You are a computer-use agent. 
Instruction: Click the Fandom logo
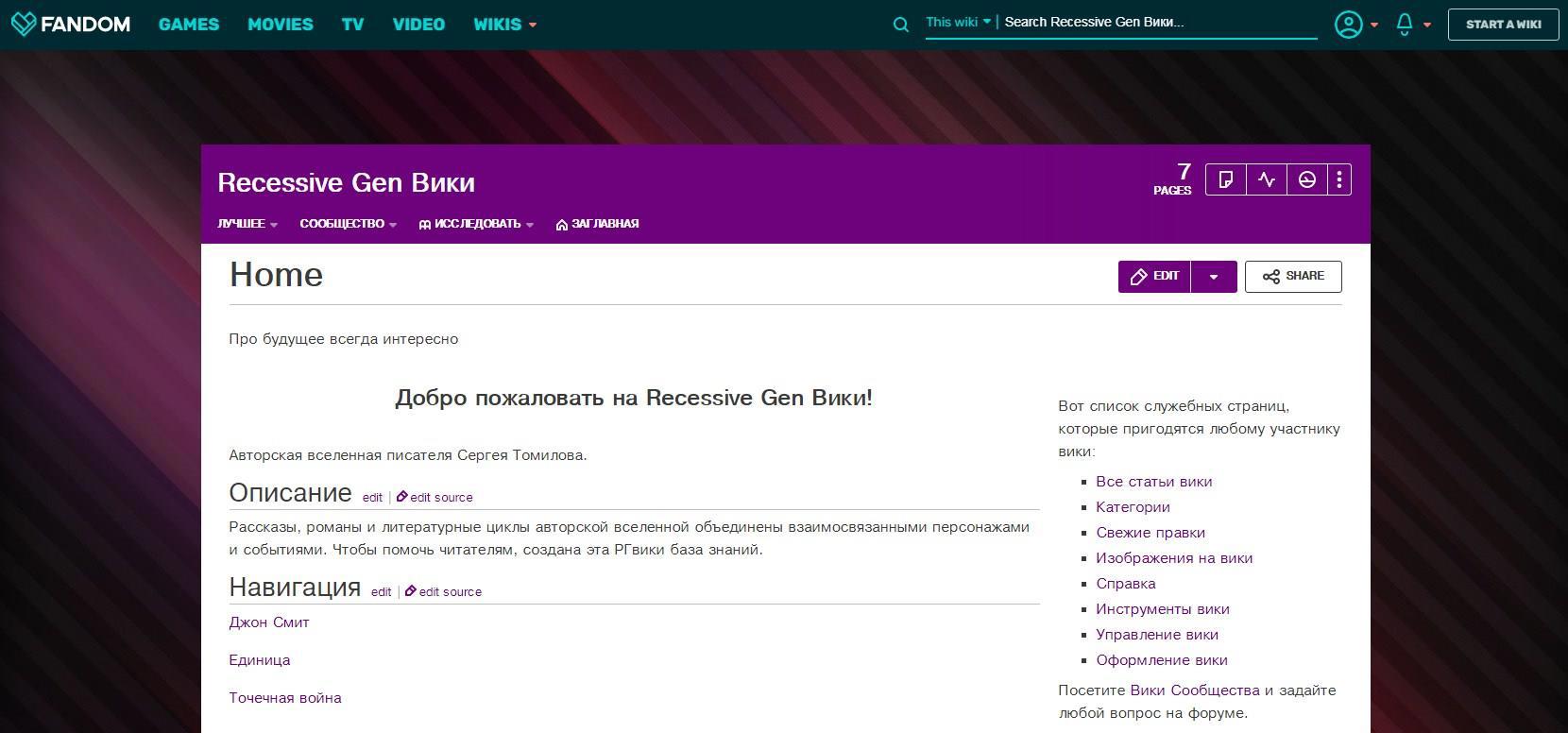pyautogui.click(x=71, y=24)
